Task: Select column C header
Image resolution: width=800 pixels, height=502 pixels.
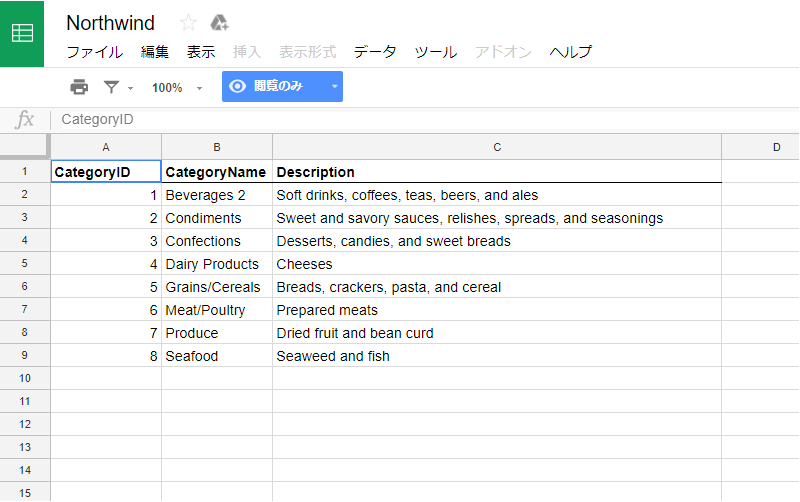Action: click(x=497, y=147)
